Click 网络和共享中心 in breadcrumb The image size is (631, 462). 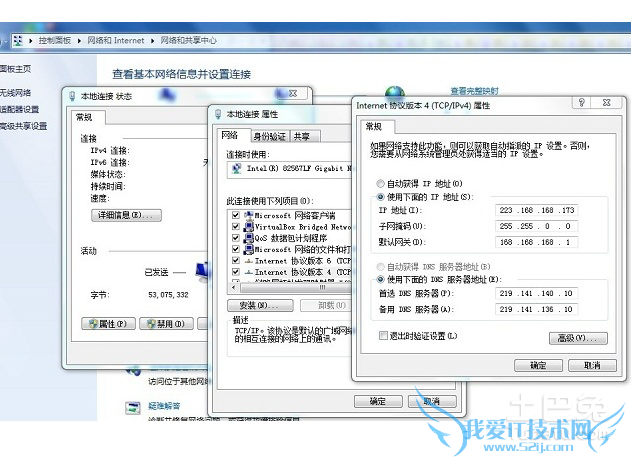[188, 40]
